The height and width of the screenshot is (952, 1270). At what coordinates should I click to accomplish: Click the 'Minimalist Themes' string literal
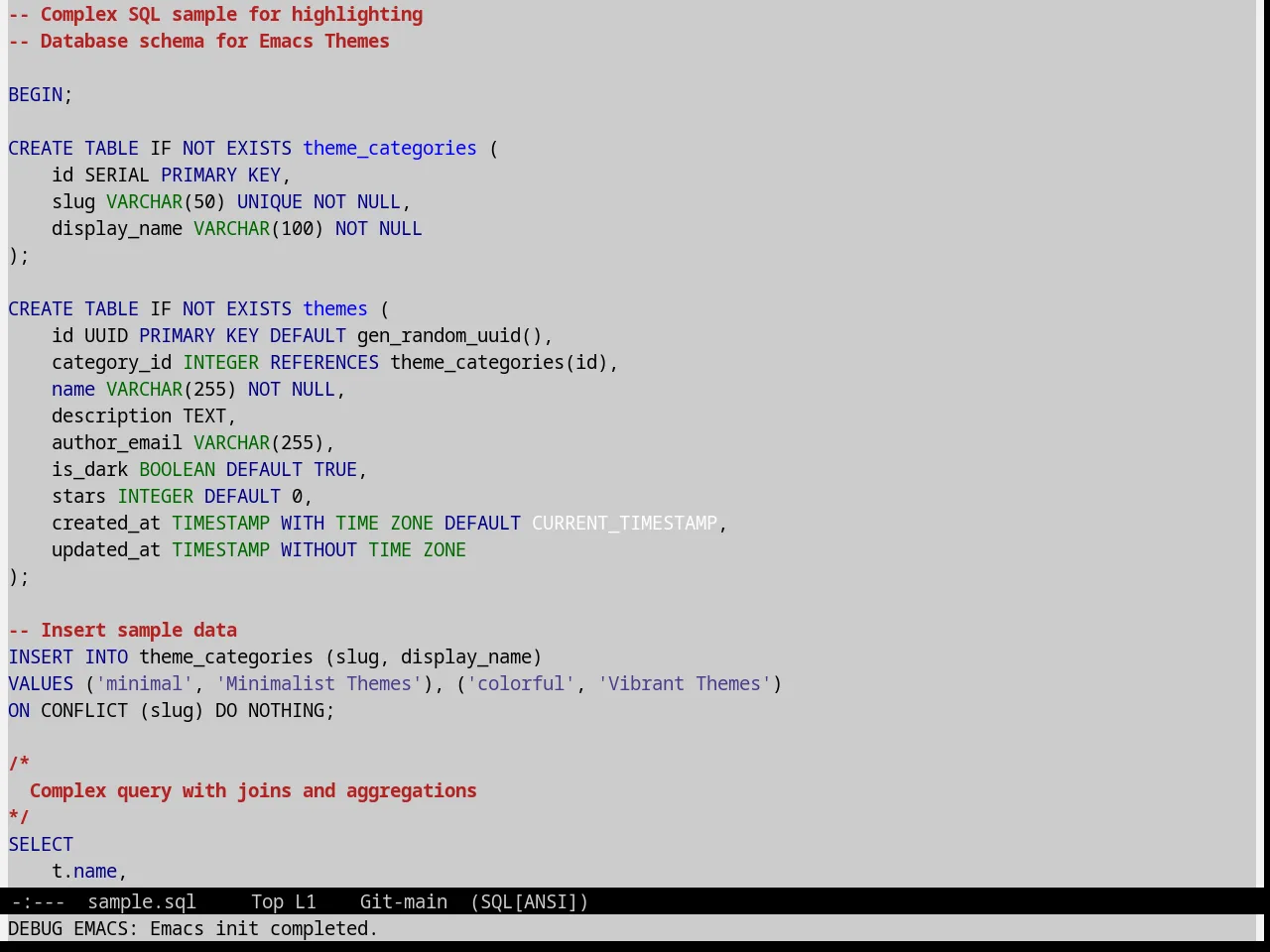click(319, 684)
